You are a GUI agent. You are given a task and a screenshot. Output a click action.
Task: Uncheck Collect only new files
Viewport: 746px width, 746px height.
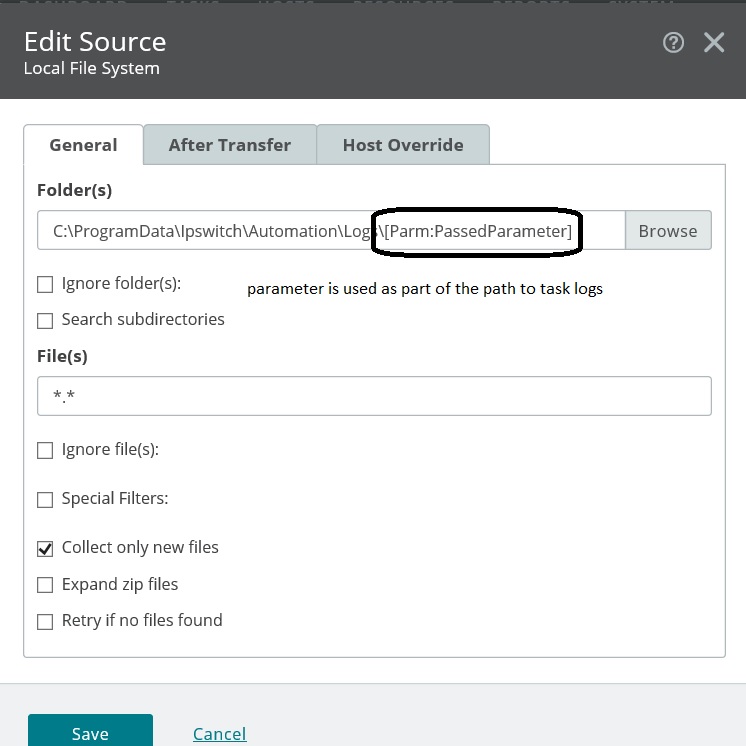click(45, 549)
